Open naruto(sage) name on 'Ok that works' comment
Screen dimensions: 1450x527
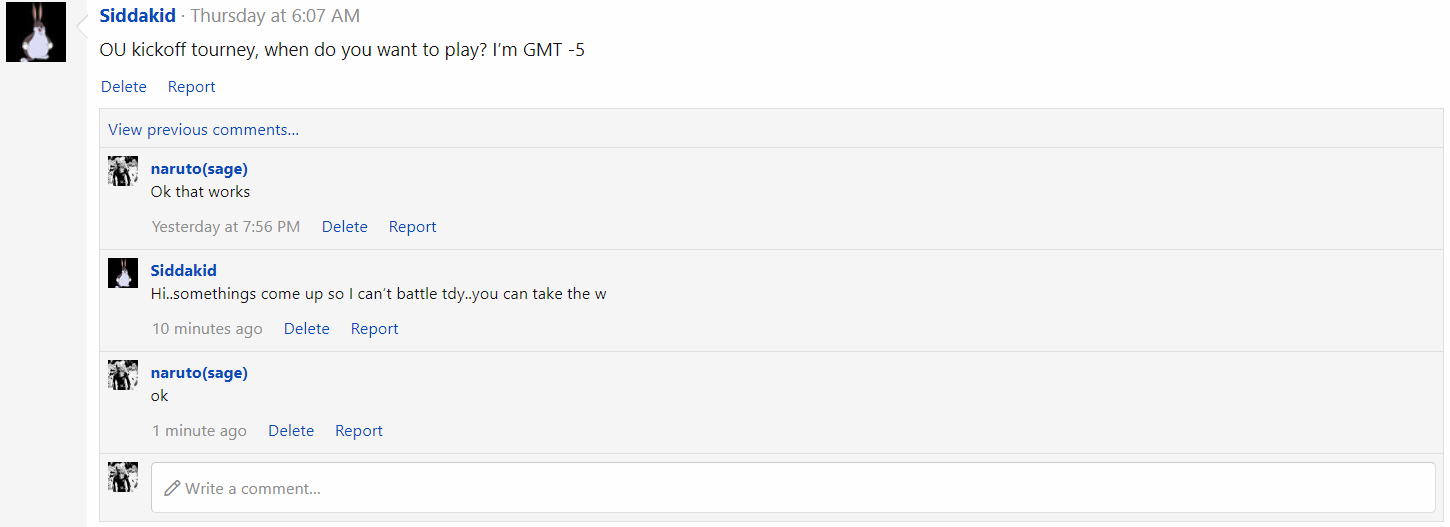coord(199,168)
